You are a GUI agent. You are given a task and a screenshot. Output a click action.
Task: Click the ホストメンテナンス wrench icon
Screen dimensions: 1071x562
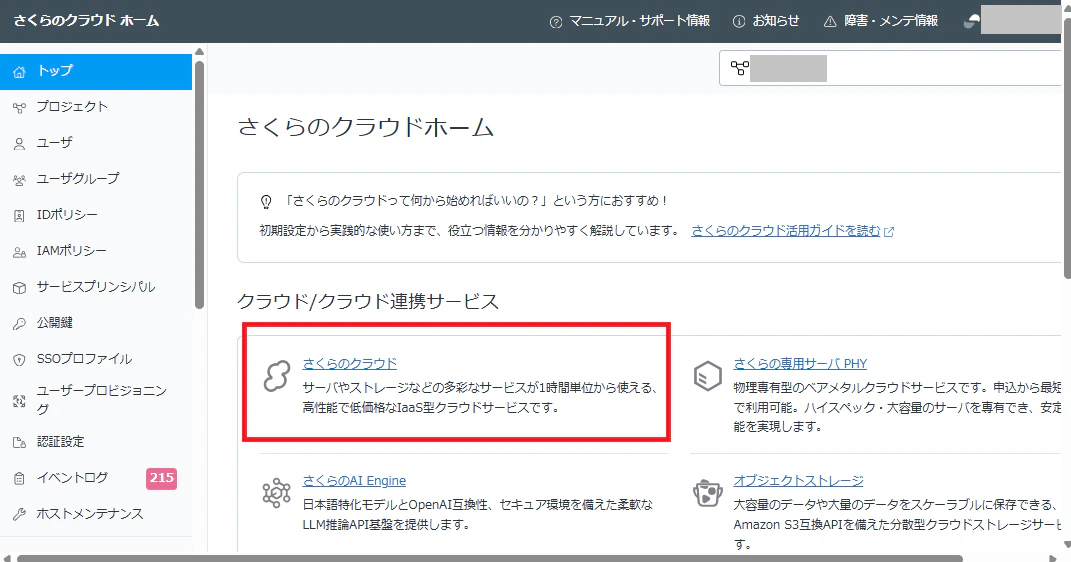pos(19,515)
